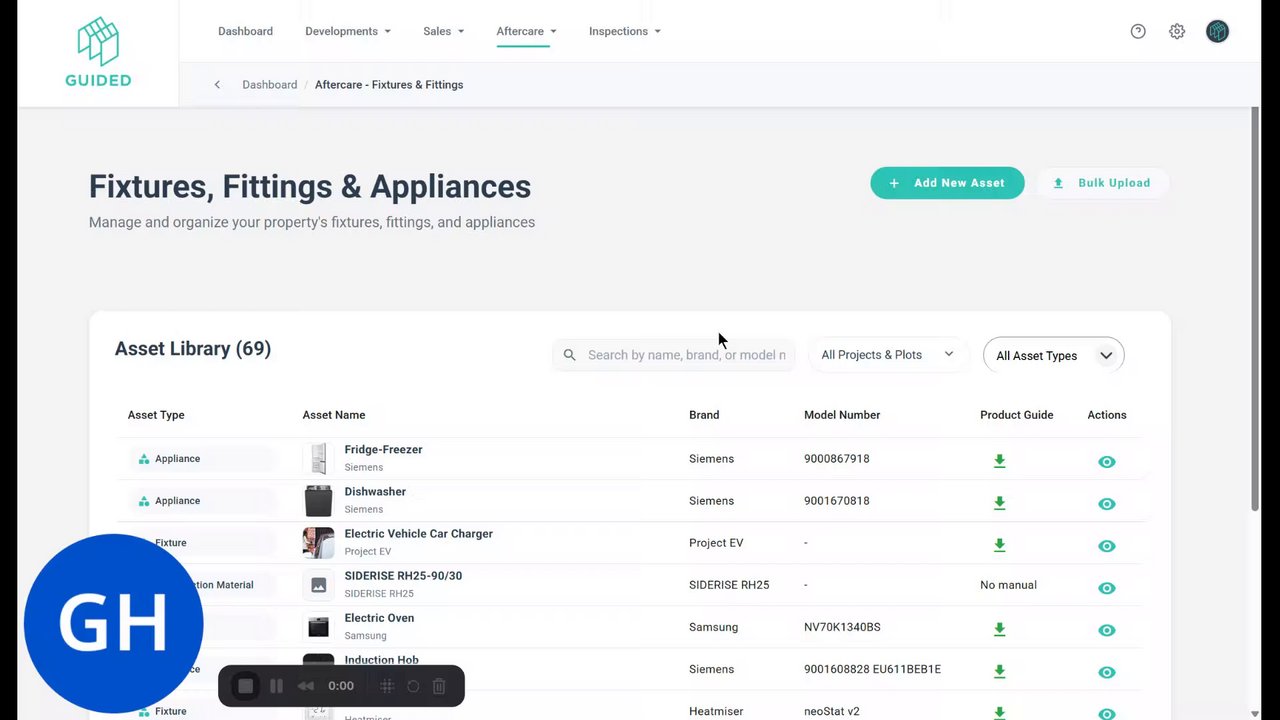The width and height of the screenshot is (1280, 720).
Task: Click the Brand column header
Action: [x=704, y=415]
